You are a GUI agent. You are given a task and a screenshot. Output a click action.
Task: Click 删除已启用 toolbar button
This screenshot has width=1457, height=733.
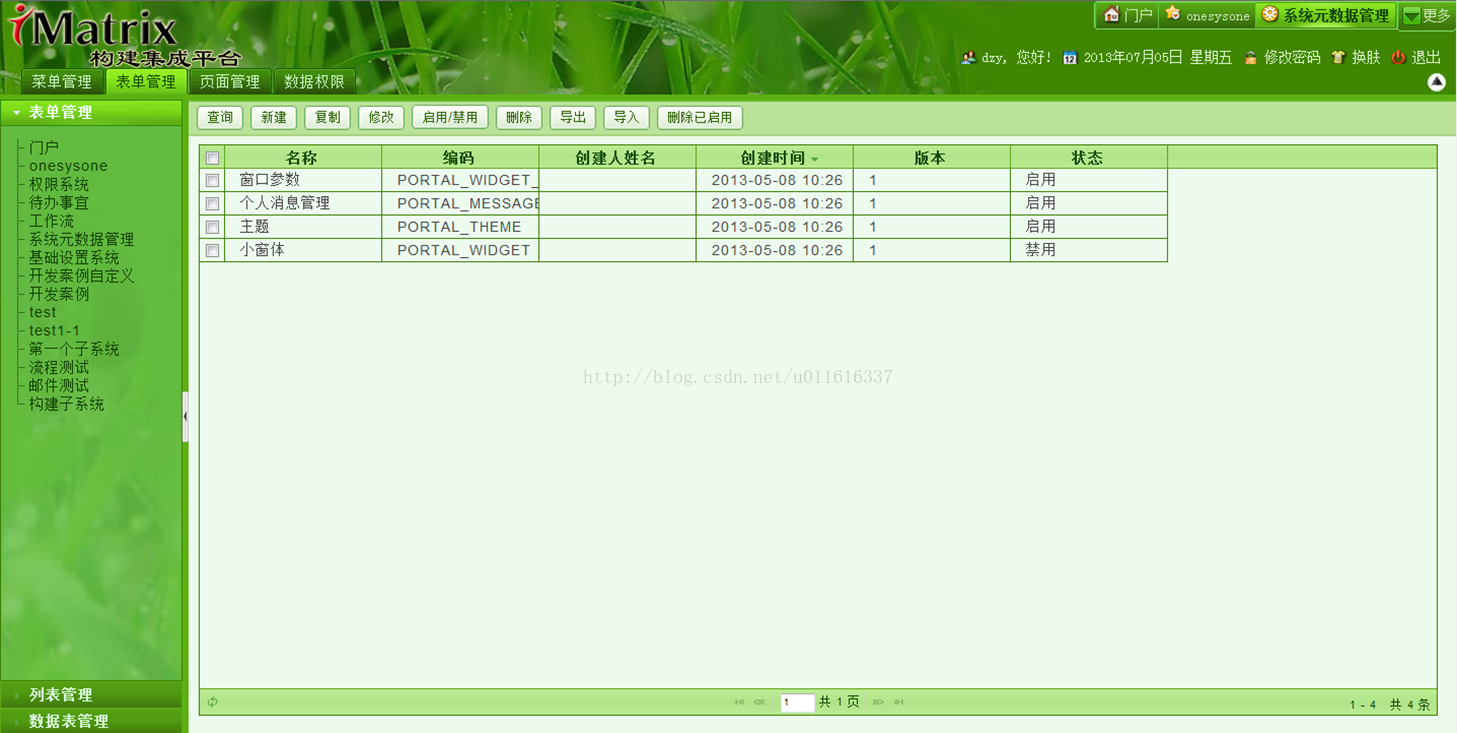click(x=699, y=117)
